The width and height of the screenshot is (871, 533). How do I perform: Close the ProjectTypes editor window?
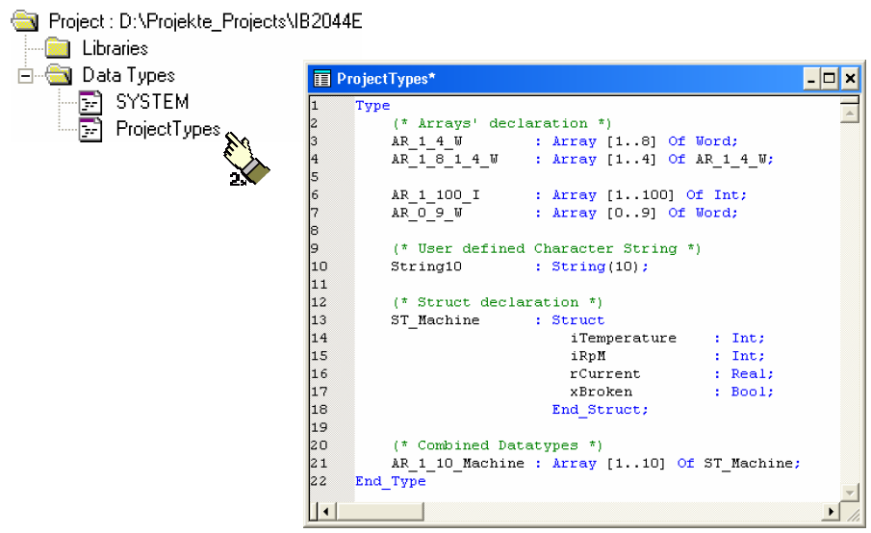coord(850,79)
